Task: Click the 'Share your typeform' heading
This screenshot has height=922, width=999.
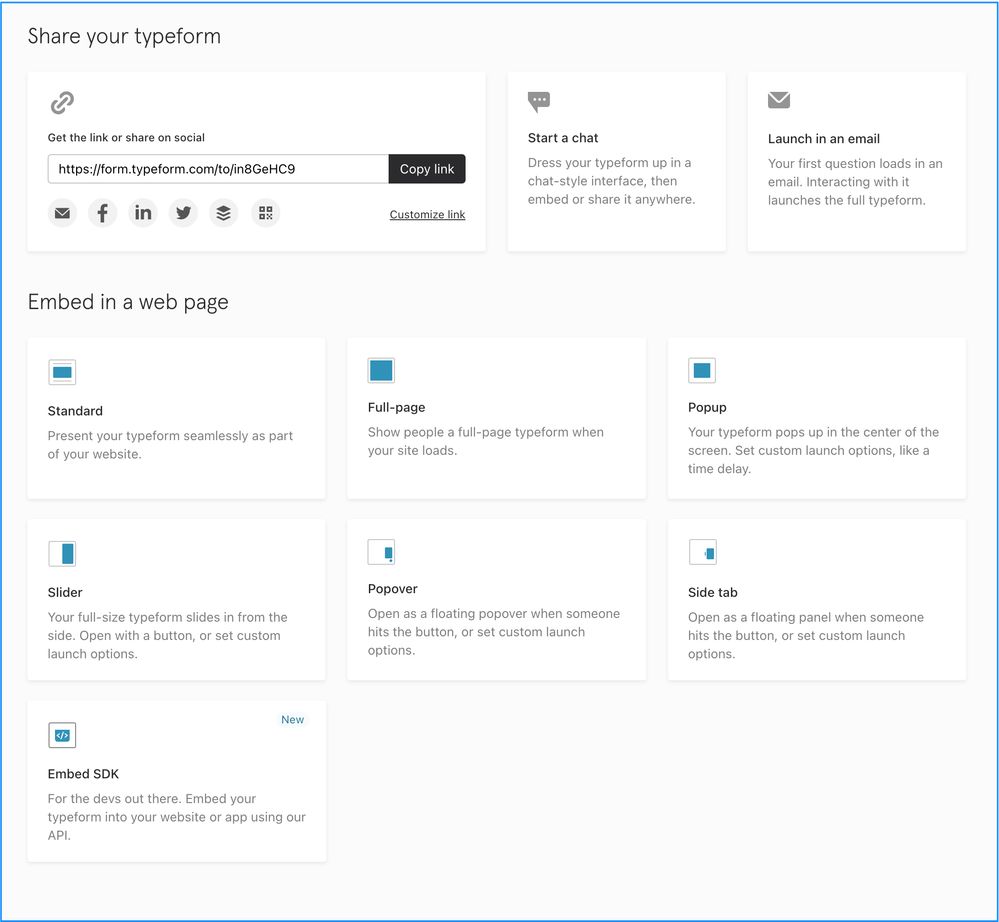Action: [x=124, y=36]
